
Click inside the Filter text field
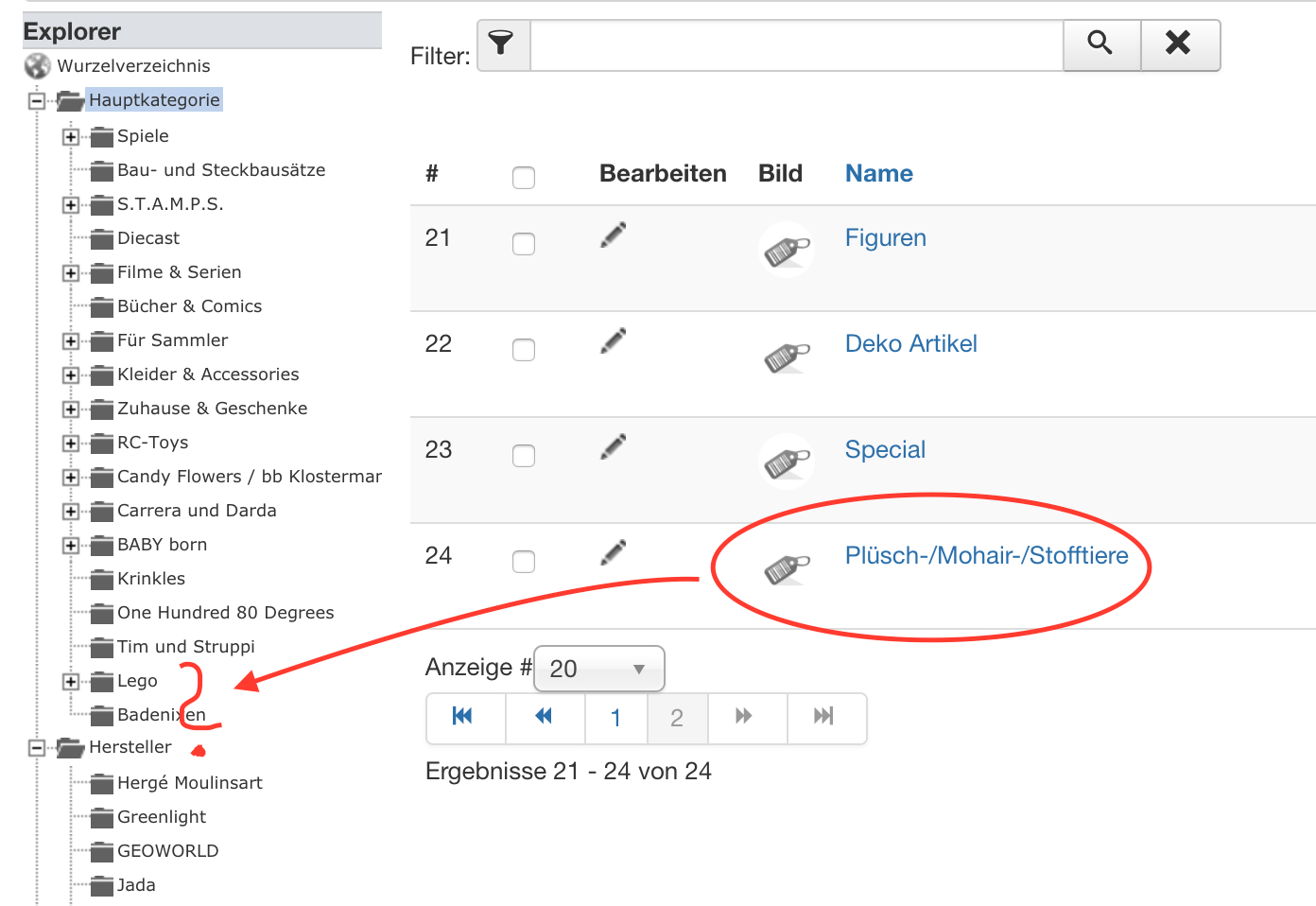(x=796, y=45)
